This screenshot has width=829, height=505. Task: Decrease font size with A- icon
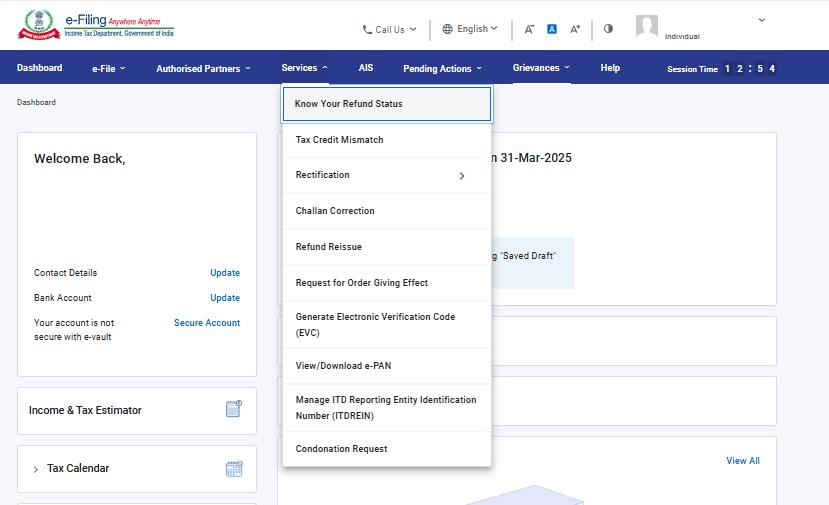tap(529, 29)
